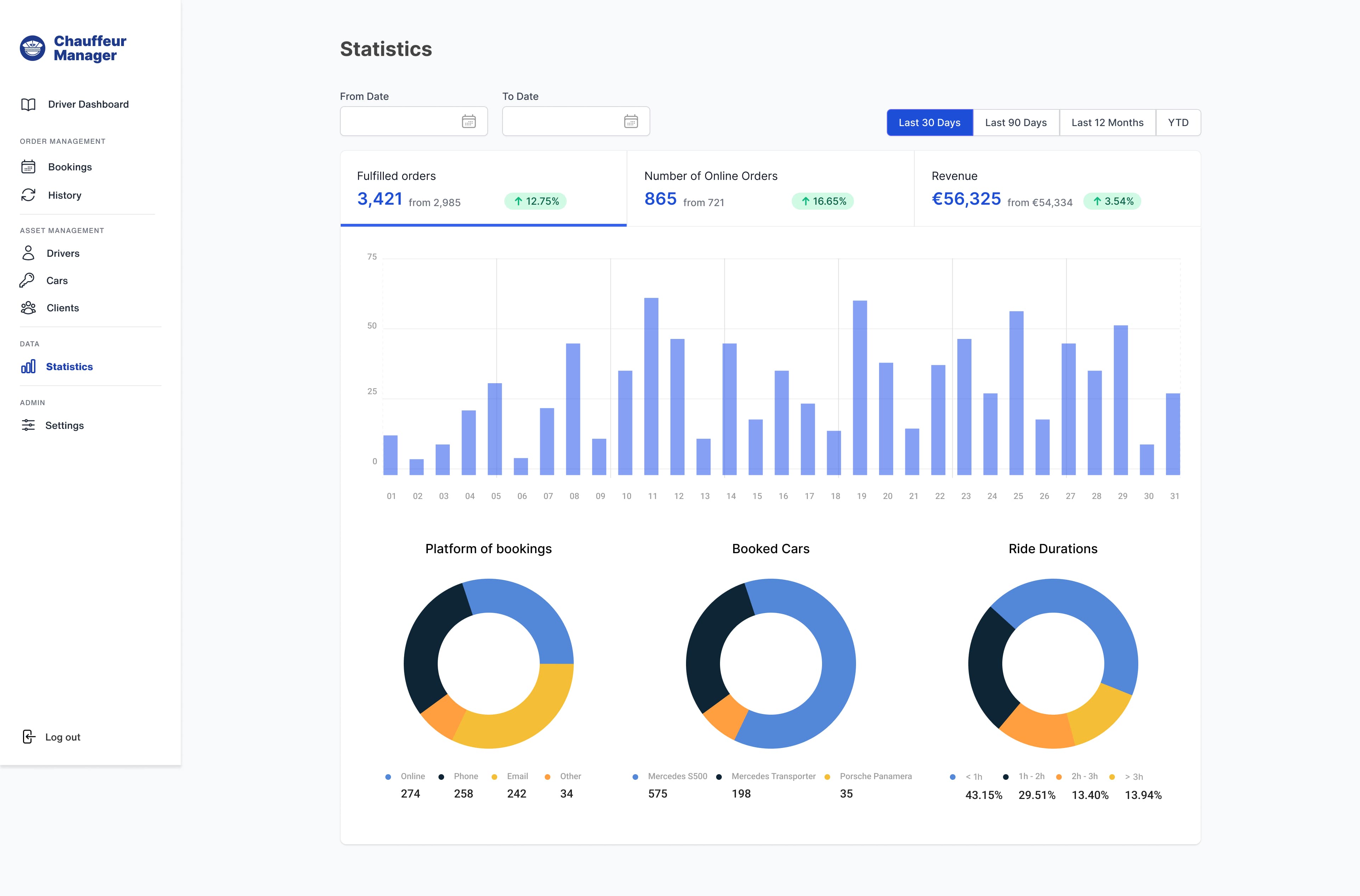
Task: Click the bar for day 19
Action: (860, 387)
